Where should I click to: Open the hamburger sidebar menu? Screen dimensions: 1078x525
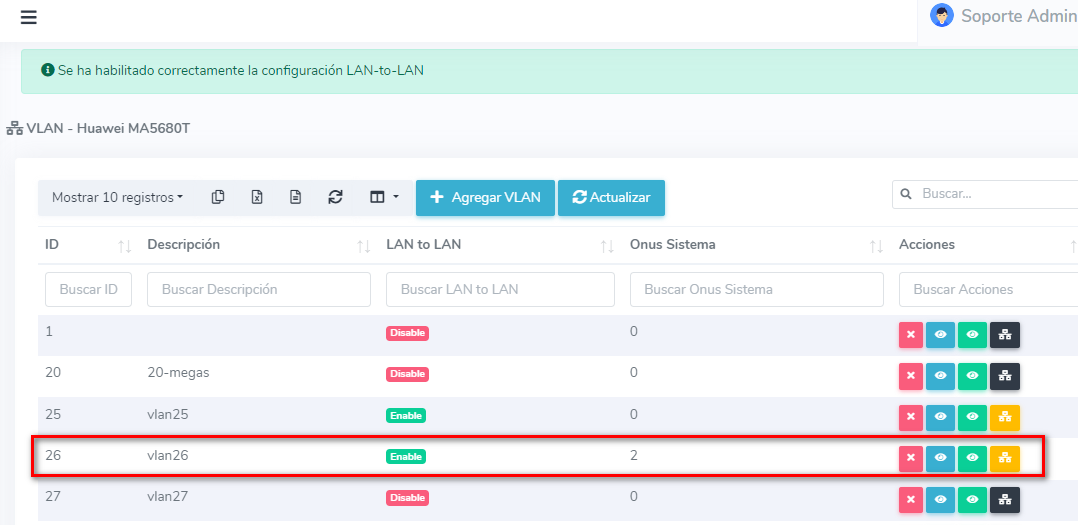pyautogui.click(x=28, y=18)
